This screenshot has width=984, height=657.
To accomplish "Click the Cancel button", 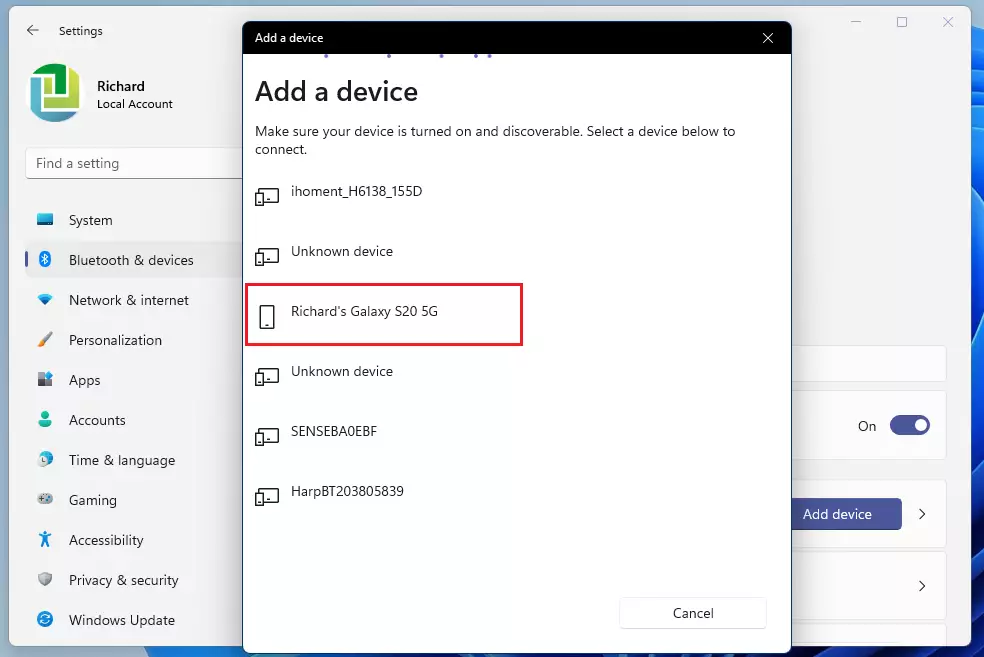I will click(693, 613).
